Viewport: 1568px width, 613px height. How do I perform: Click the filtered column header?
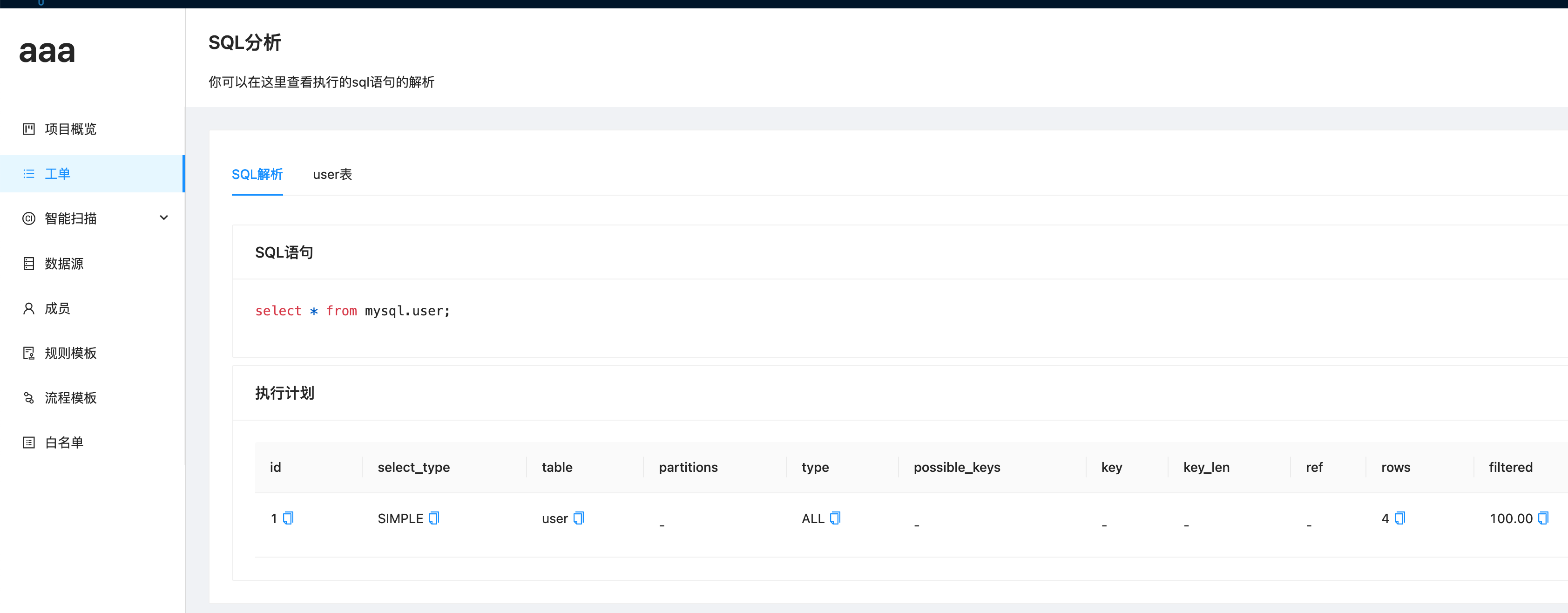[x=1511, y=468]
